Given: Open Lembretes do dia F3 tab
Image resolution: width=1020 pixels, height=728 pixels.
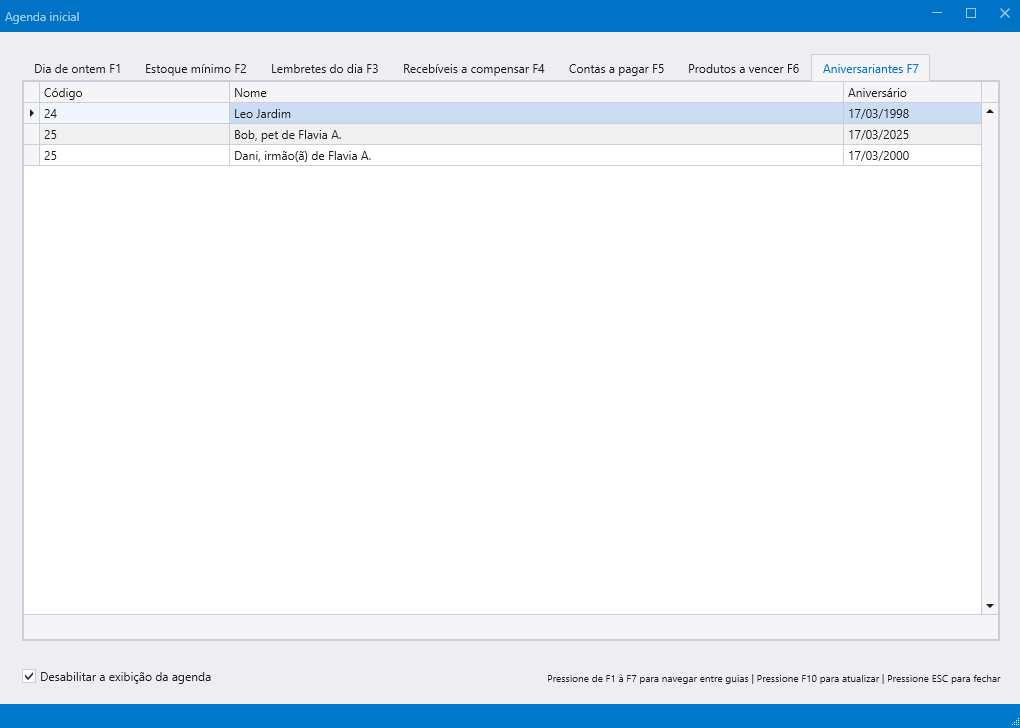Looking at the screenshot, I should [x=324, y=69].
